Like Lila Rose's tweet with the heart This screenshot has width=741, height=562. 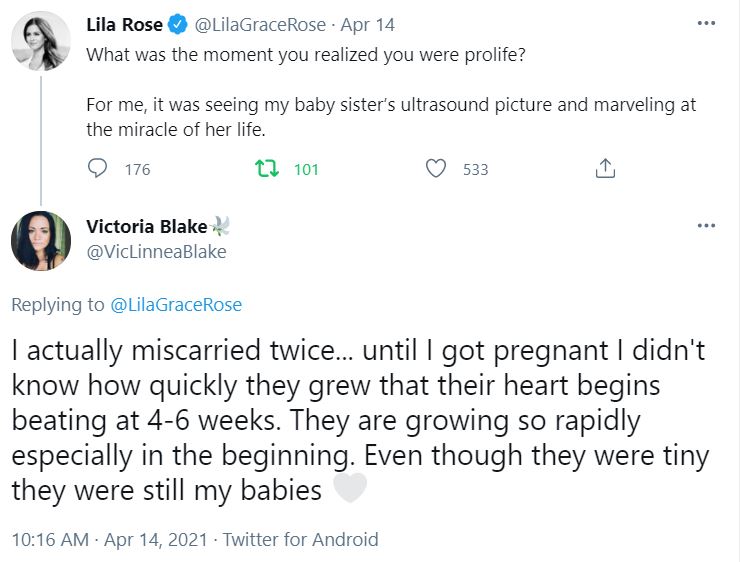click(436, 169)
